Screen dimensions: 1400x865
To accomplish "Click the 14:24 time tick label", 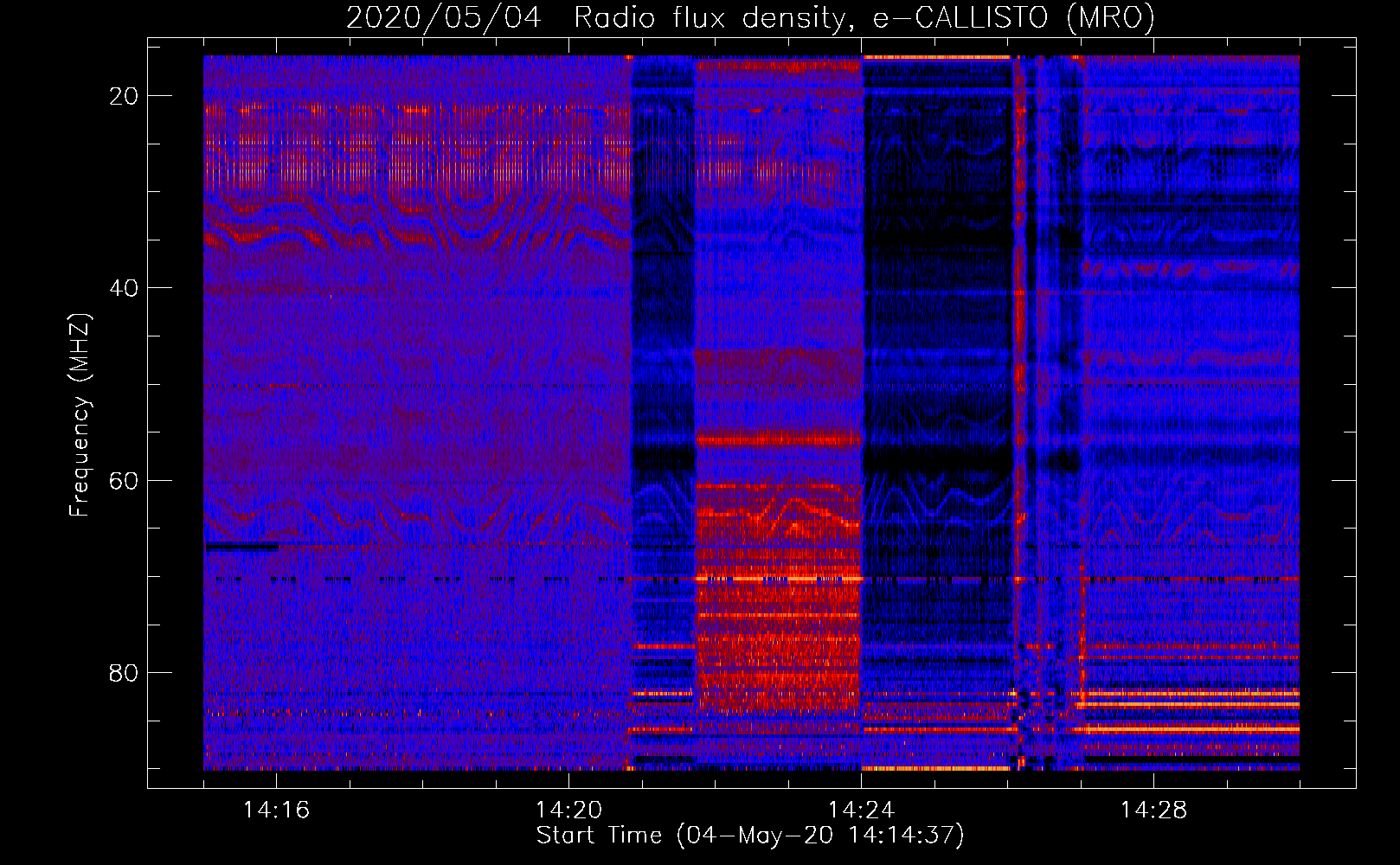I will (861, 811).
